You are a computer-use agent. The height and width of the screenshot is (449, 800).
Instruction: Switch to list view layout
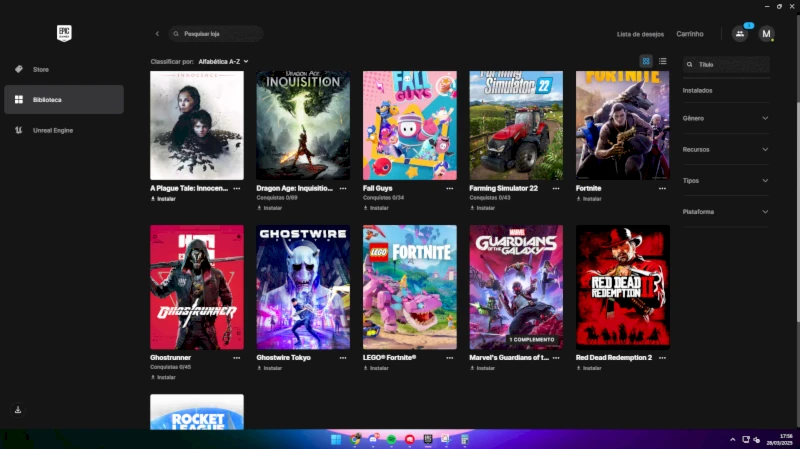coord(662,61)
